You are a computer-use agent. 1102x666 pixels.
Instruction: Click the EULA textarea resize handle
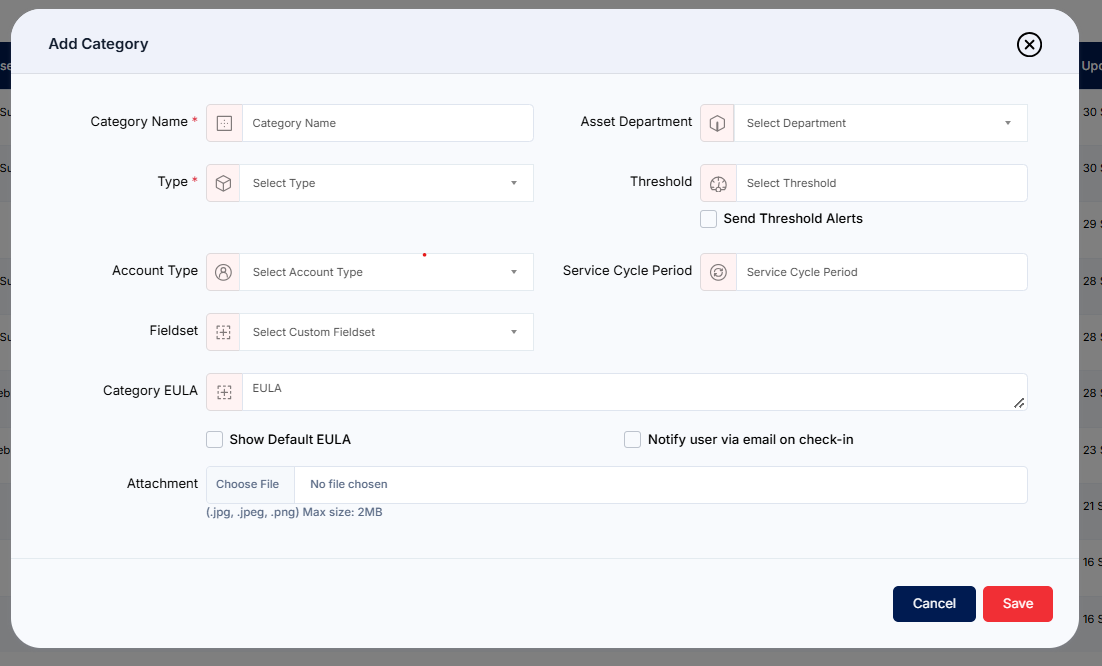click(x=1019, y=403)
